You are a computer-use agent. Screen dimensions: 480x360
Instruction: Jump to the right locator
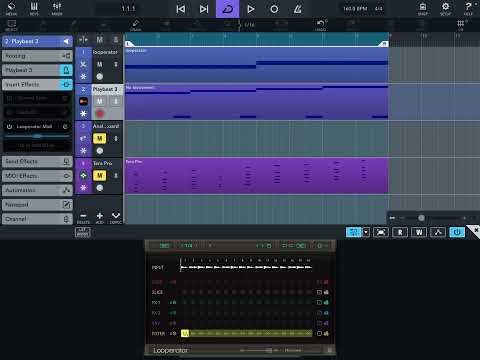[x=204, y=9]
